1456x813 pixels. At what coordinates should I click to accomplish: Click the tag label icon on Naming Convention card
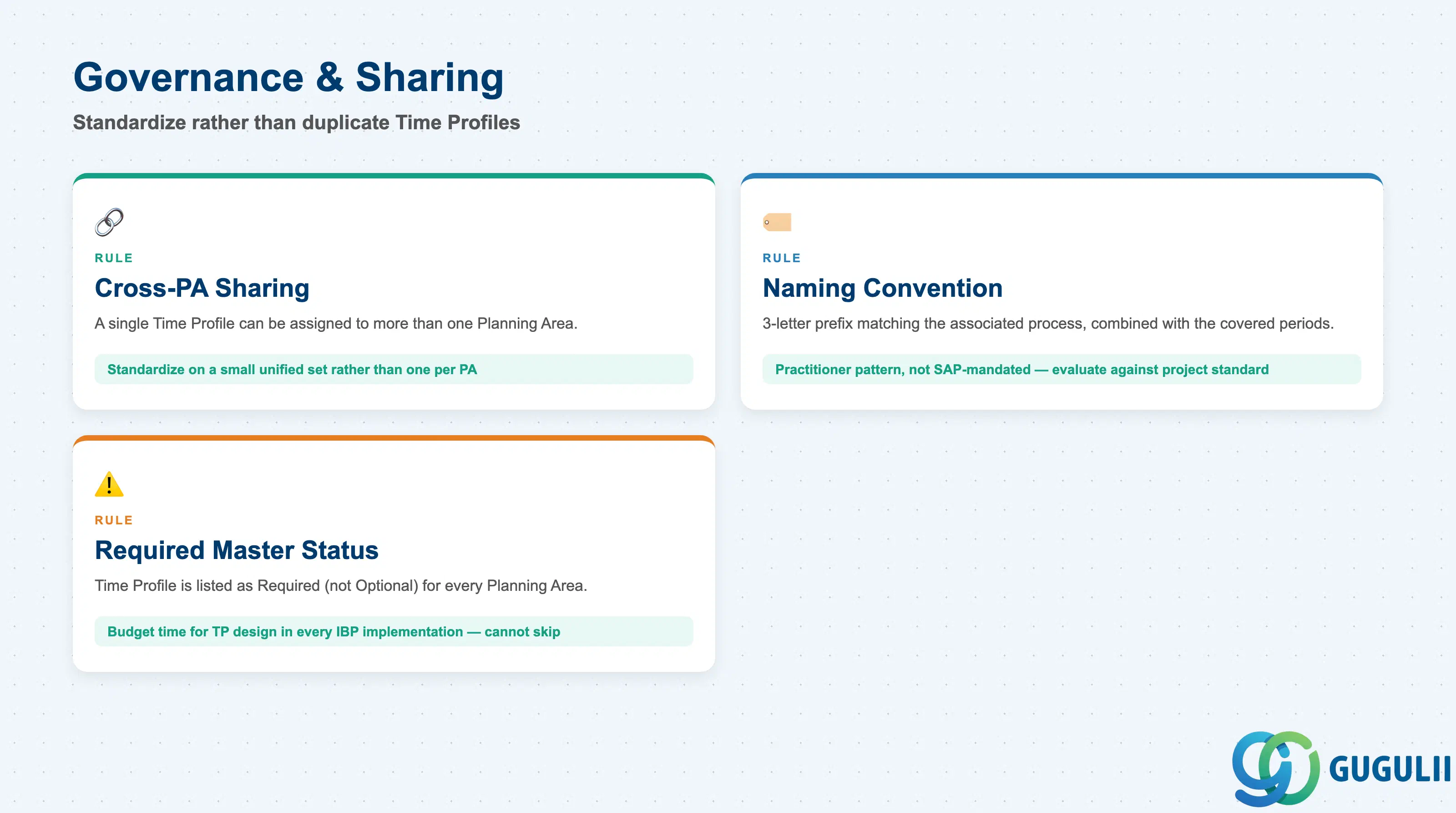777,222
